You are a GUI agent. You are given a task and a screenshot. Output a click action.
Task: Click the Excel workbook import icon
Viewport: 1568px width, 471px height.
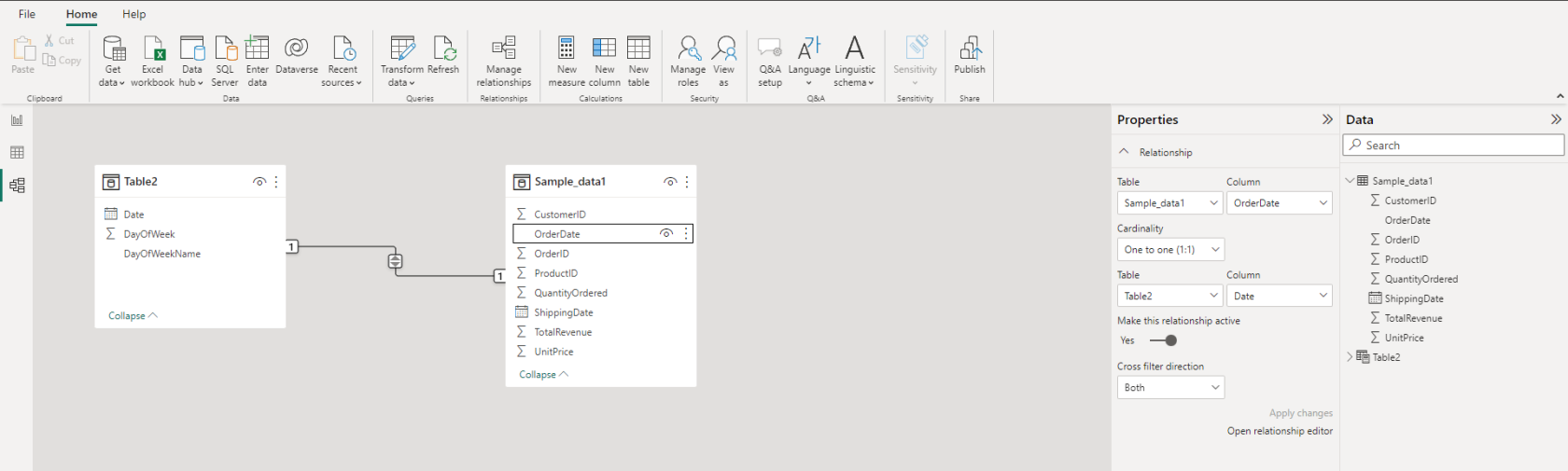point(153,61)
